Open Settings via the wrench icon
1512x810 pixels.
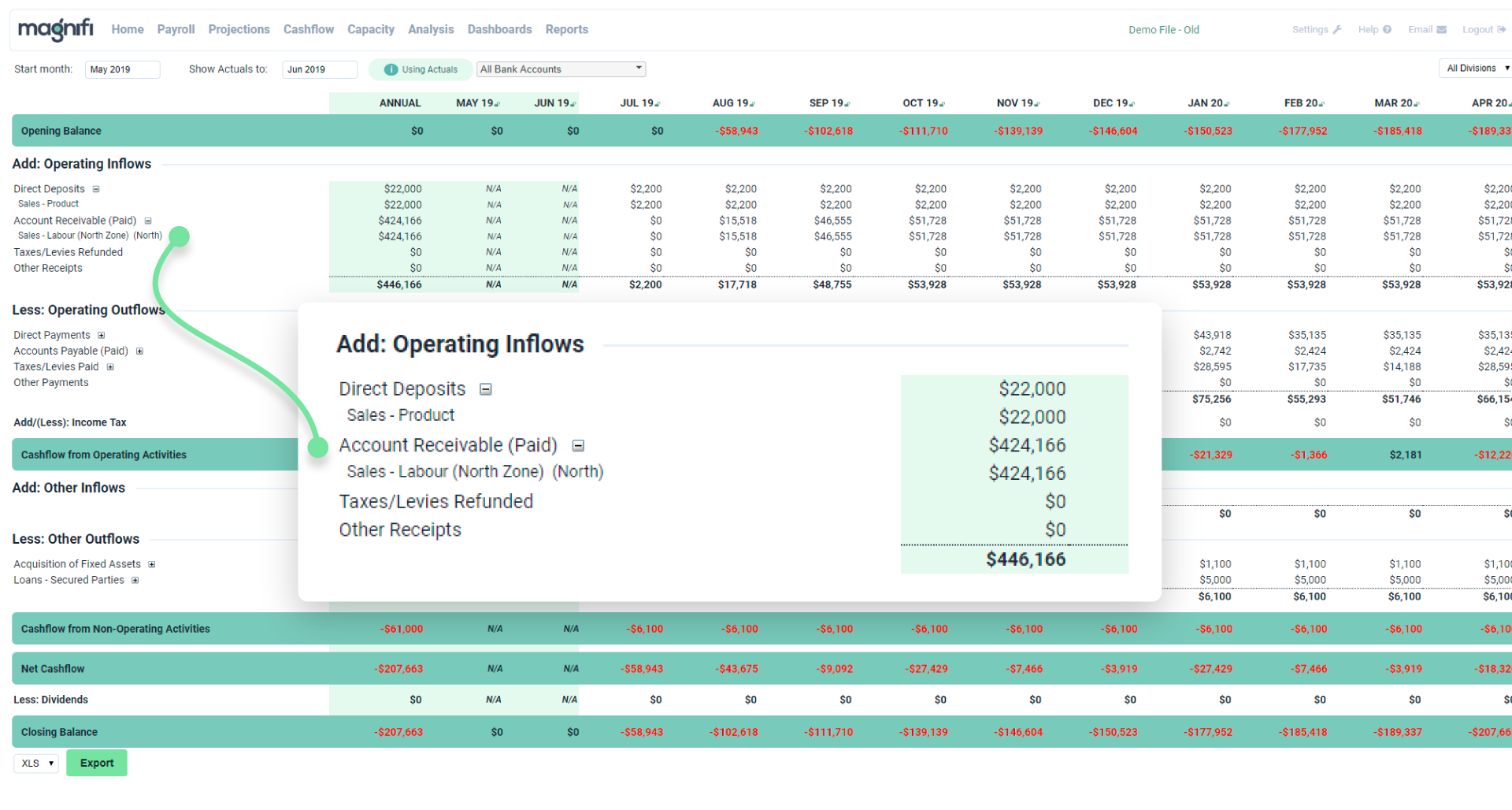pos(1336,30)
